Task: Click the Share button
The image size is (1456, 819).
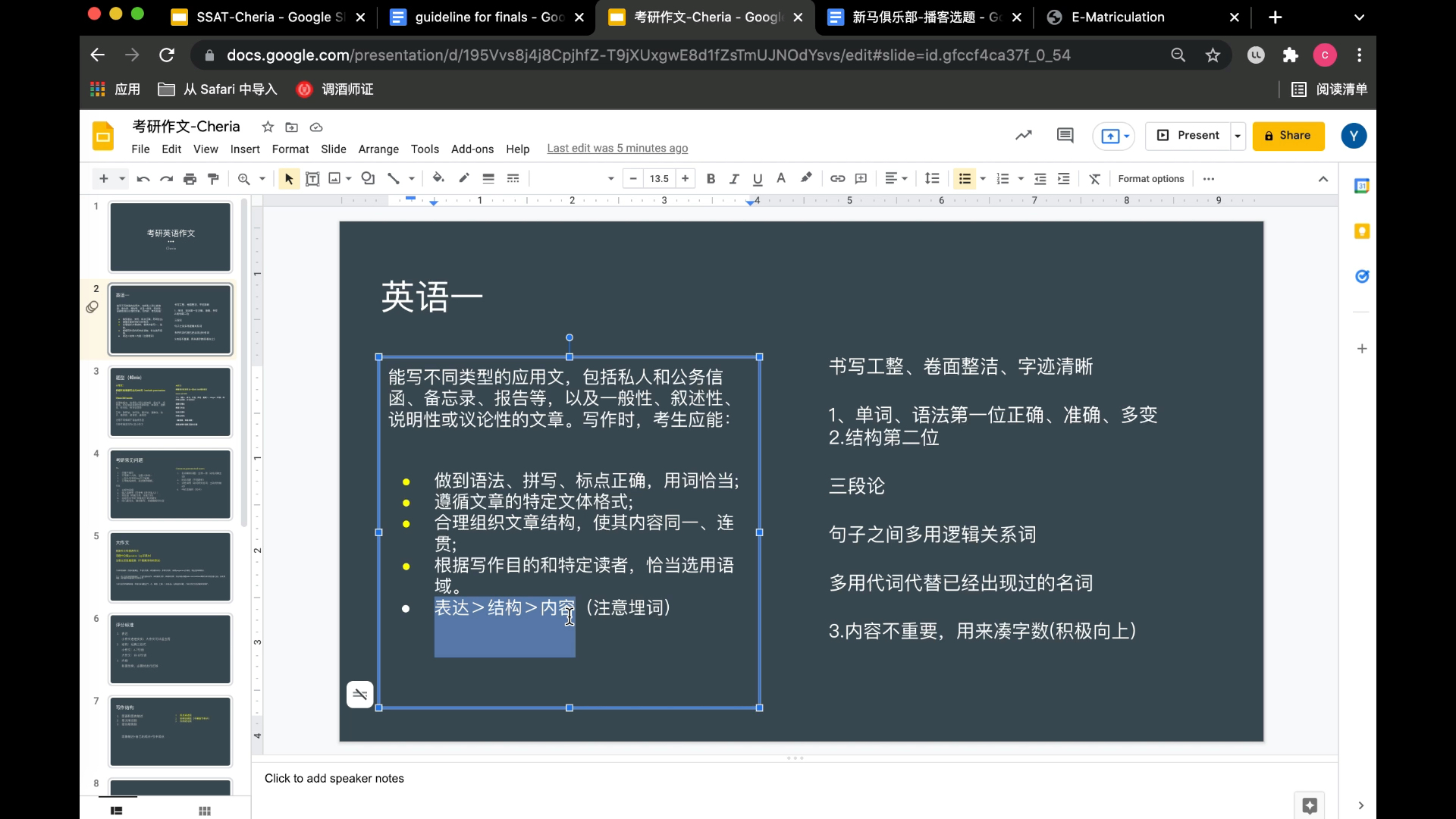Action: (1290, 135)
